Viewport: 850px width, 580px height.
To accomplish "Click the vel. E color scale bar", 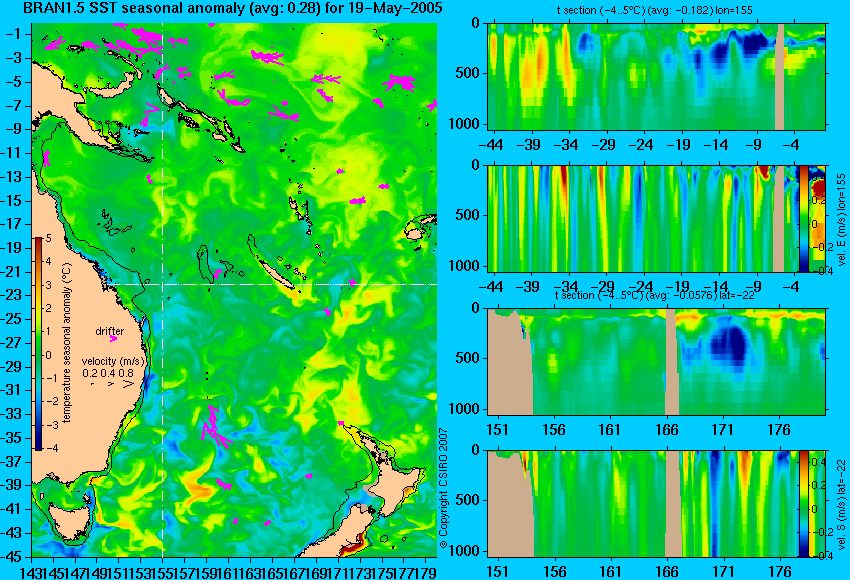I will pyautogui.click(x=804, y=218).
